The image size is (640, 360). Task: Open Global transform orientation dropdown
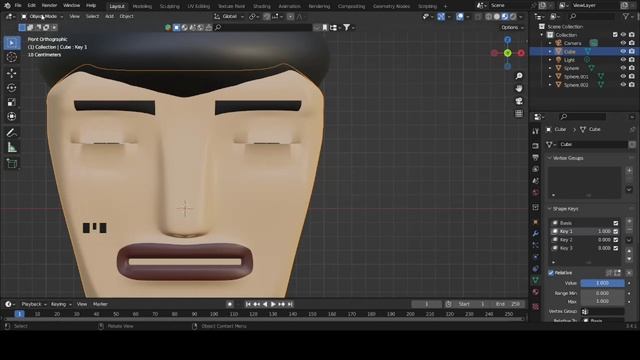pyautogui.click(x=229, y=16)
